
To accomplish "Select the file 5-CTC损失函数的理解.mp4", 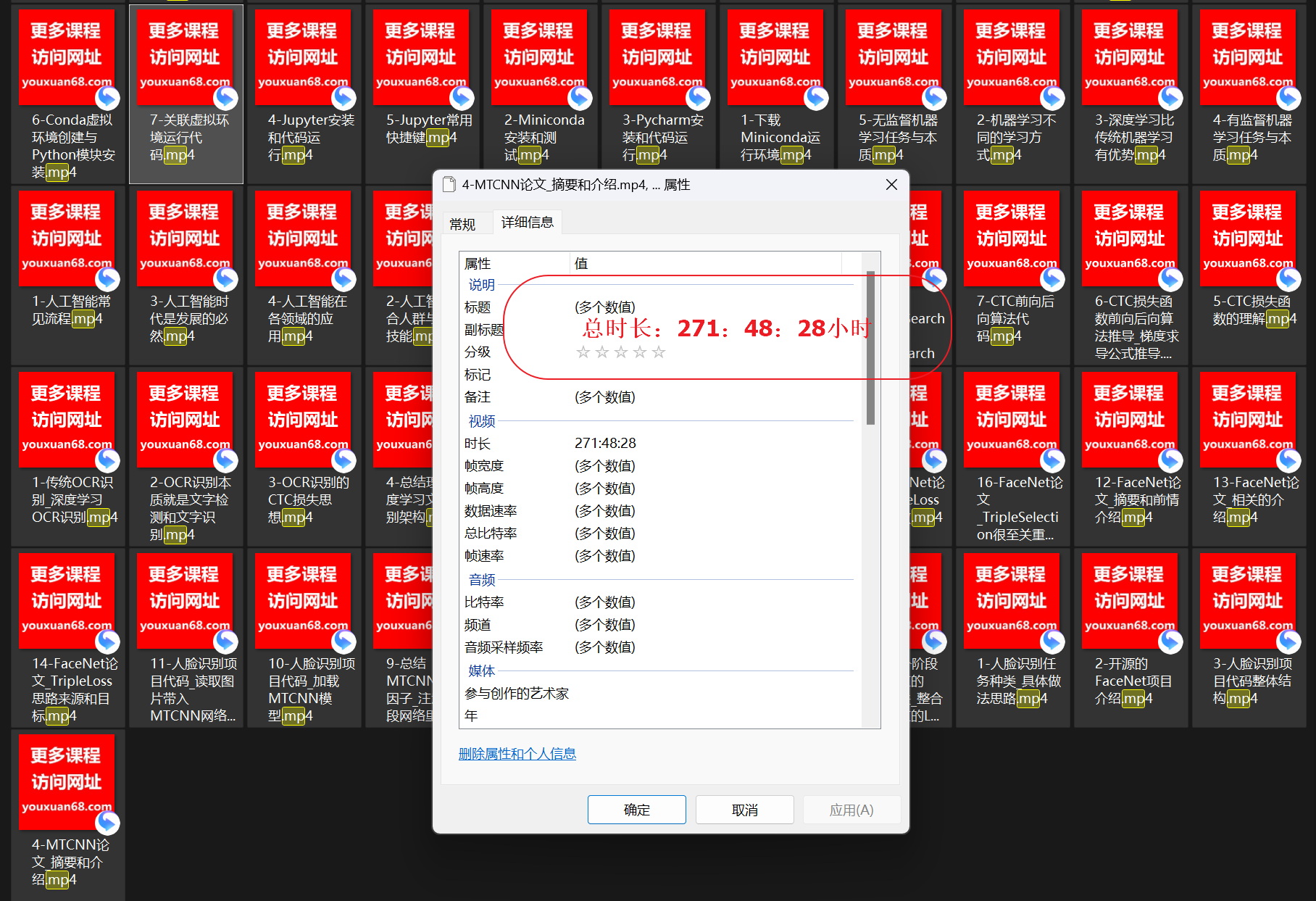I will [x=1249, y=275].
